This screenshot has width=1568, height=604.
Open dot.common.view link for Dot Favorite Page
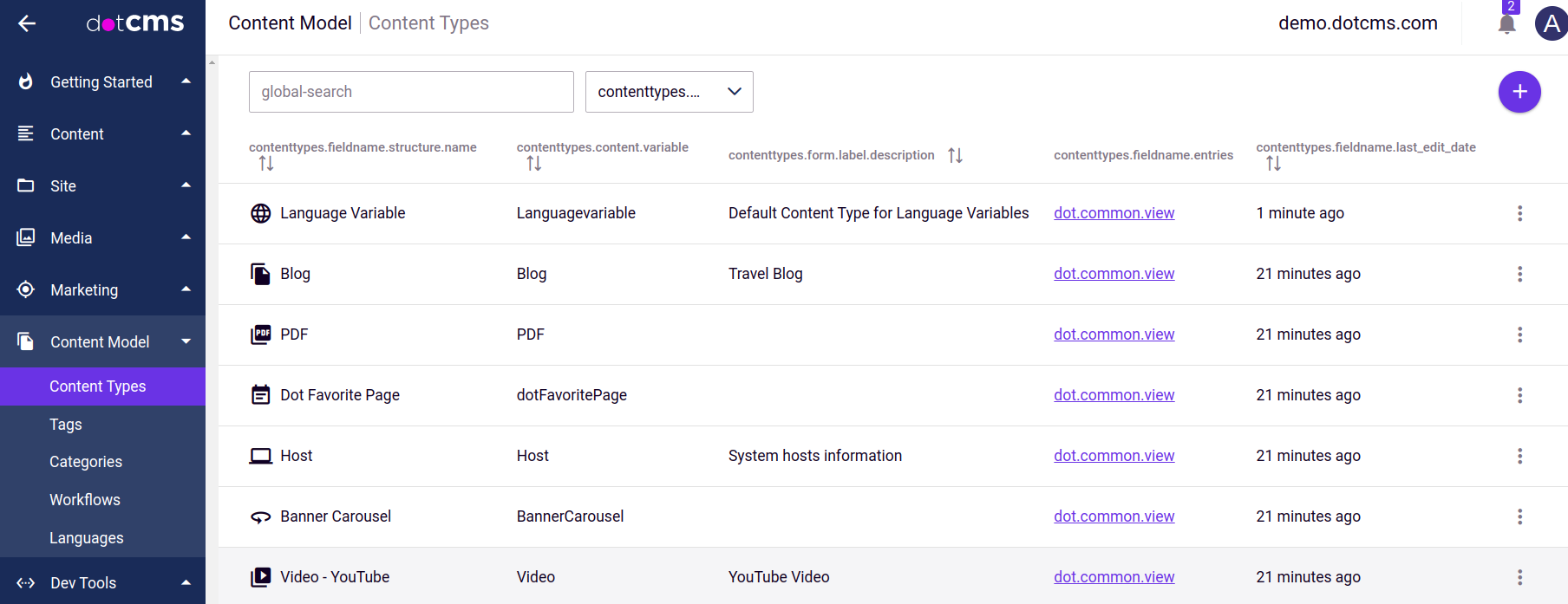(1114, 395)
